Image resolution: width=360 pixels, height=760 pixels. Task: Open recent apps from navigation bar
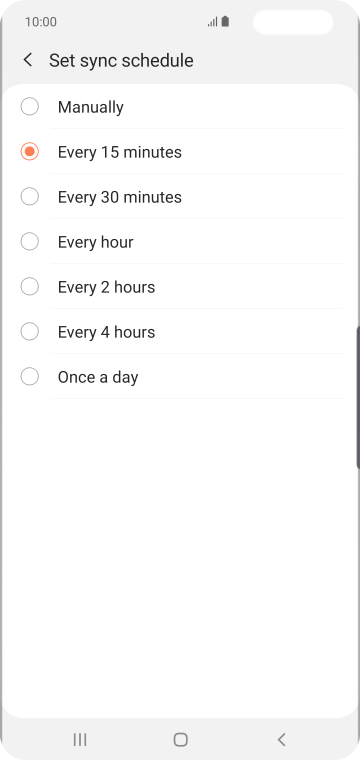point(80,739)
